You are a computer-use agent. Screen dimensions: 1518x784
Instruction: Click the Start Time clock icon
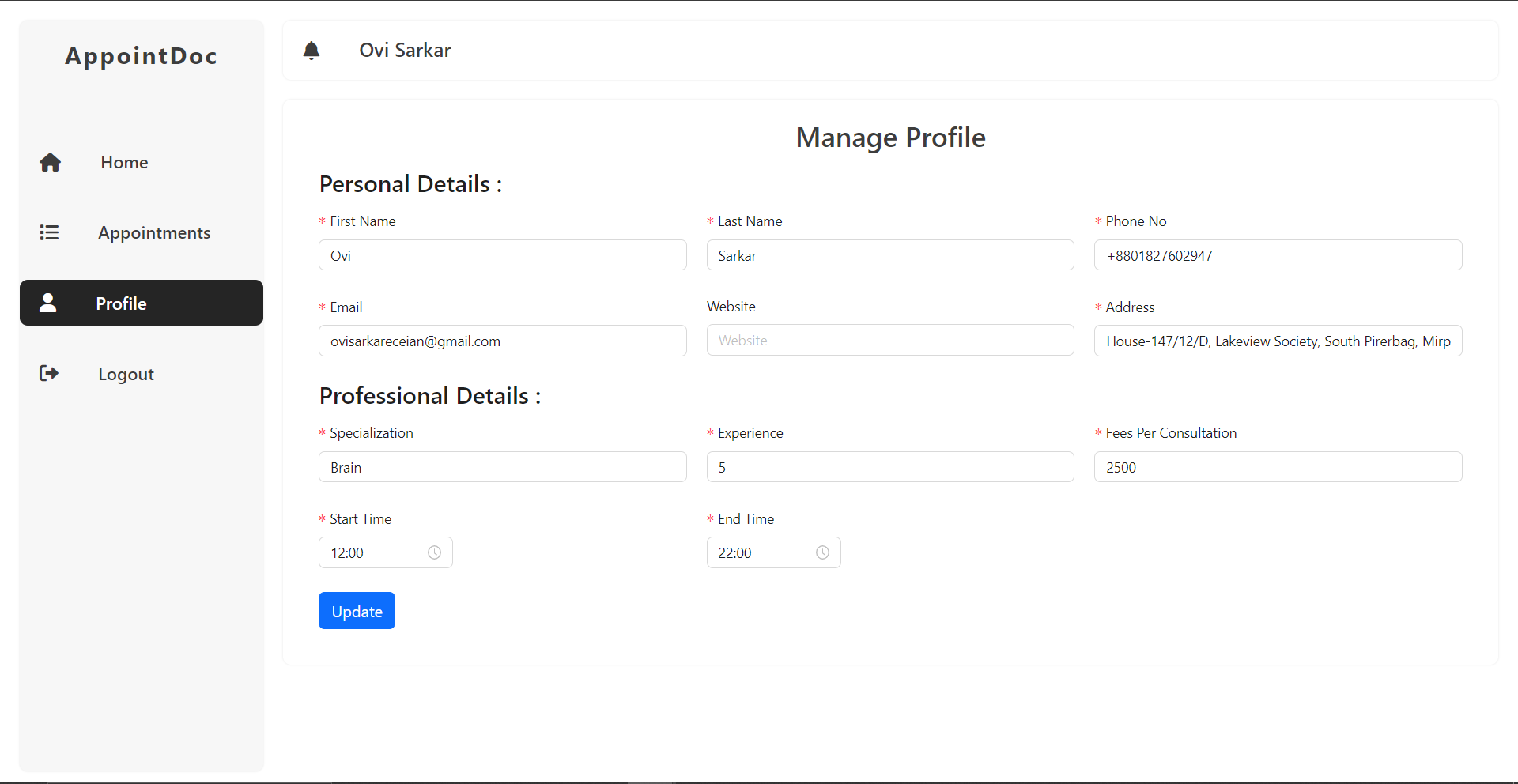(435, 552)
